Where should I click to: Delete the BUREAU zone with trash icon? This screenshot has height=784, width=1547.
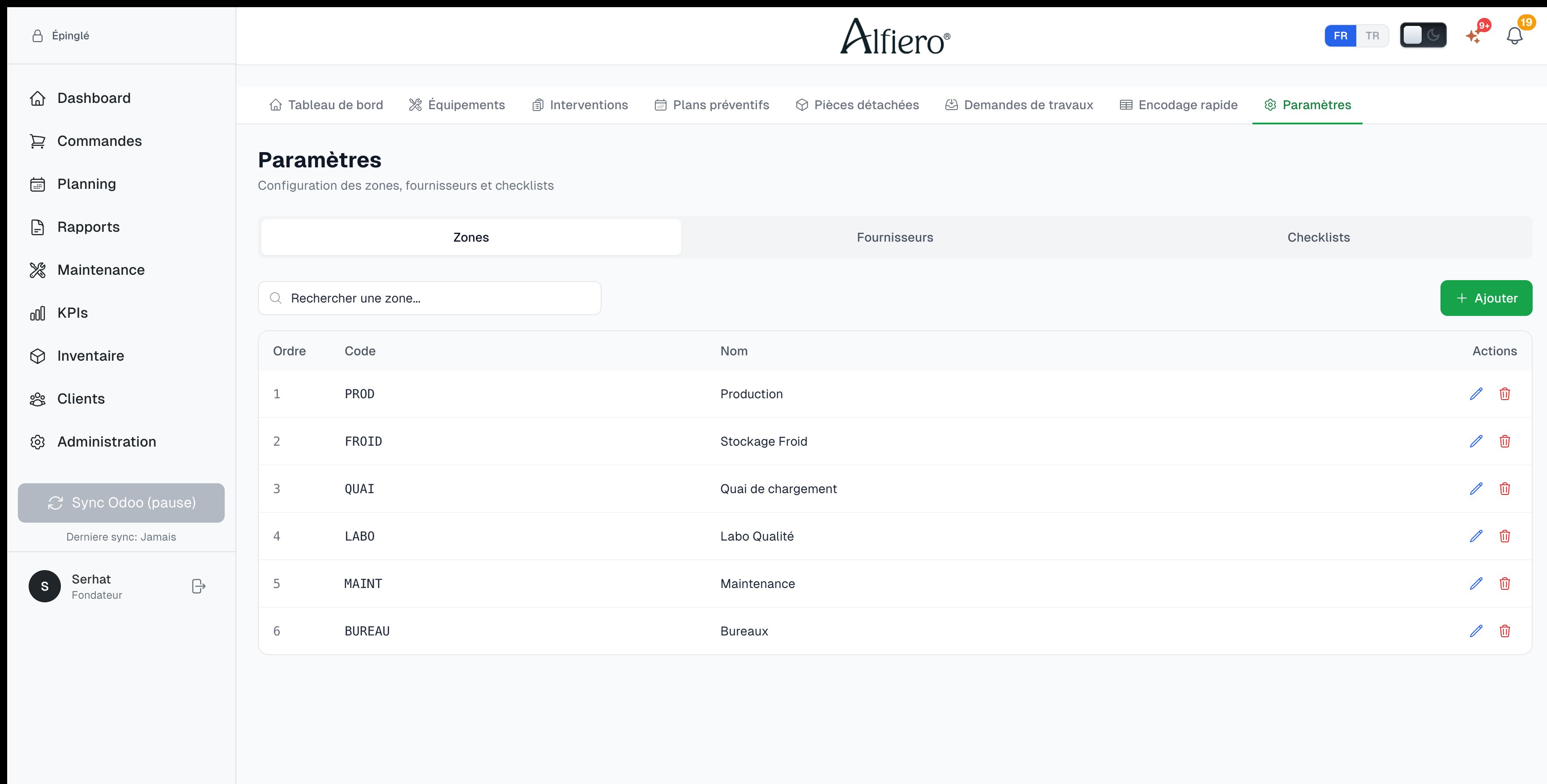click(x=1504, y=631)
